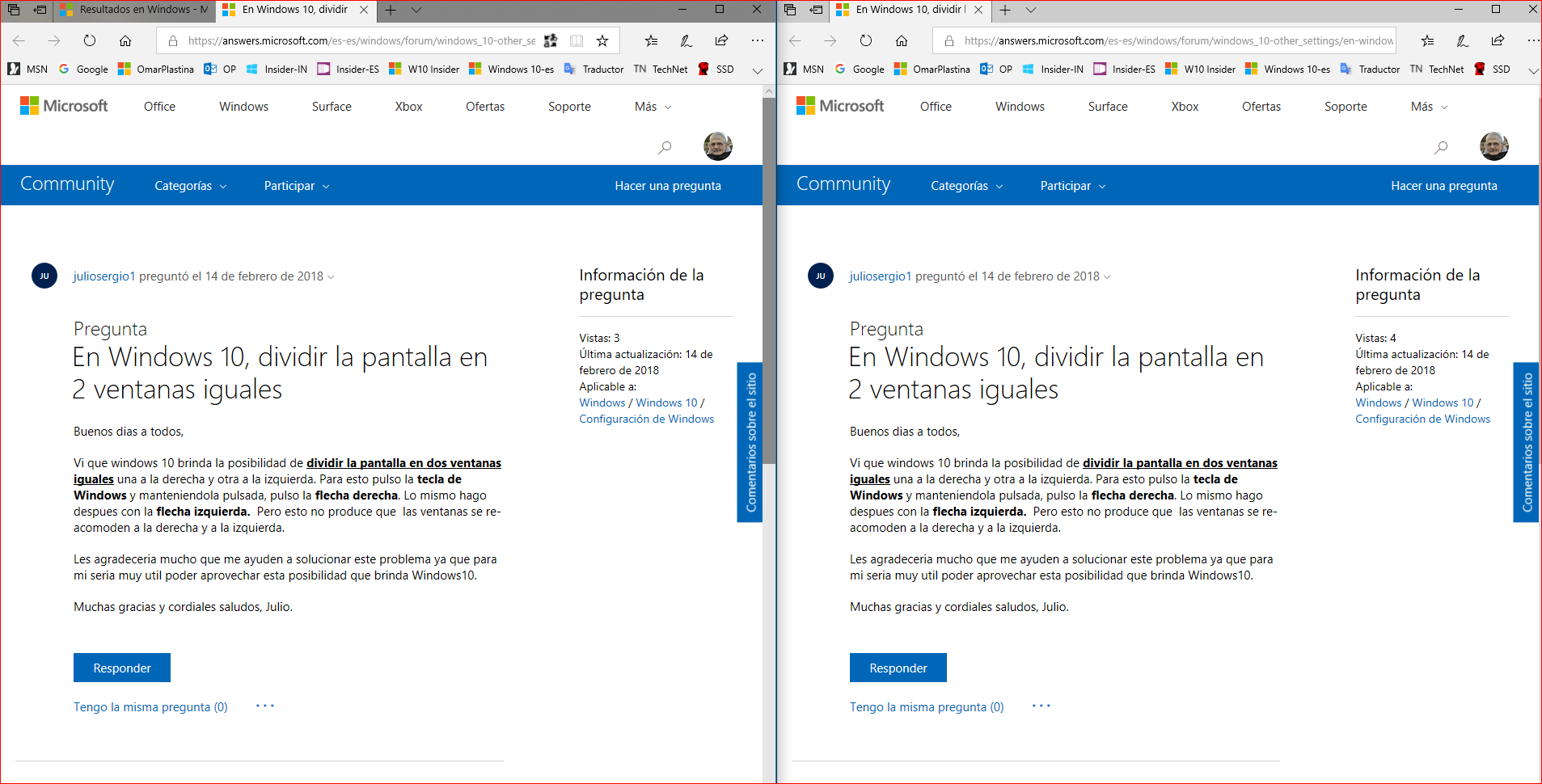
Task: Click Hacer una pregunta on left page
Action: (x=668, y=186)
